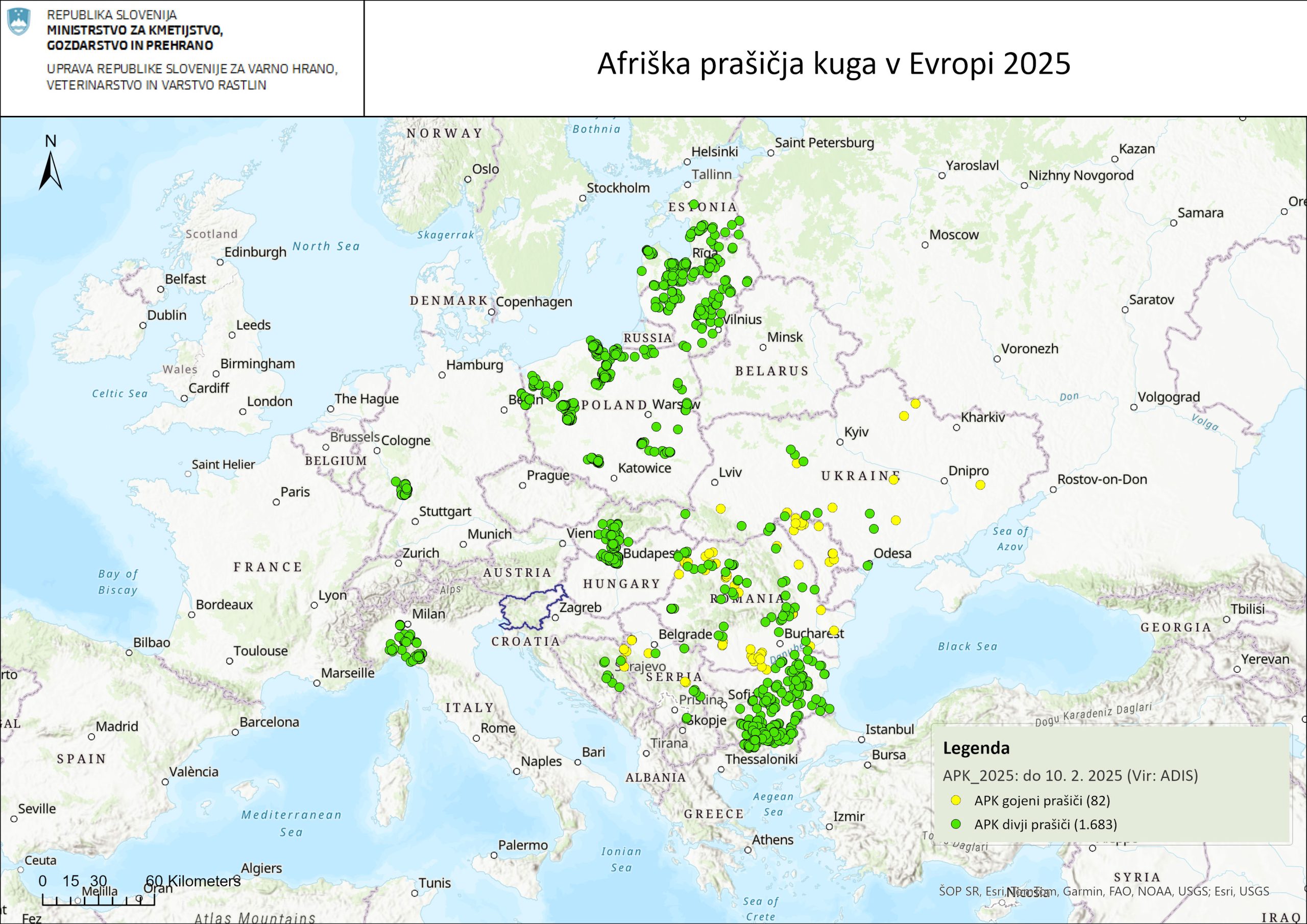Click the 'Munich' city label
The height and width of the screenshot is (924, 1307).
click(490, 534)
